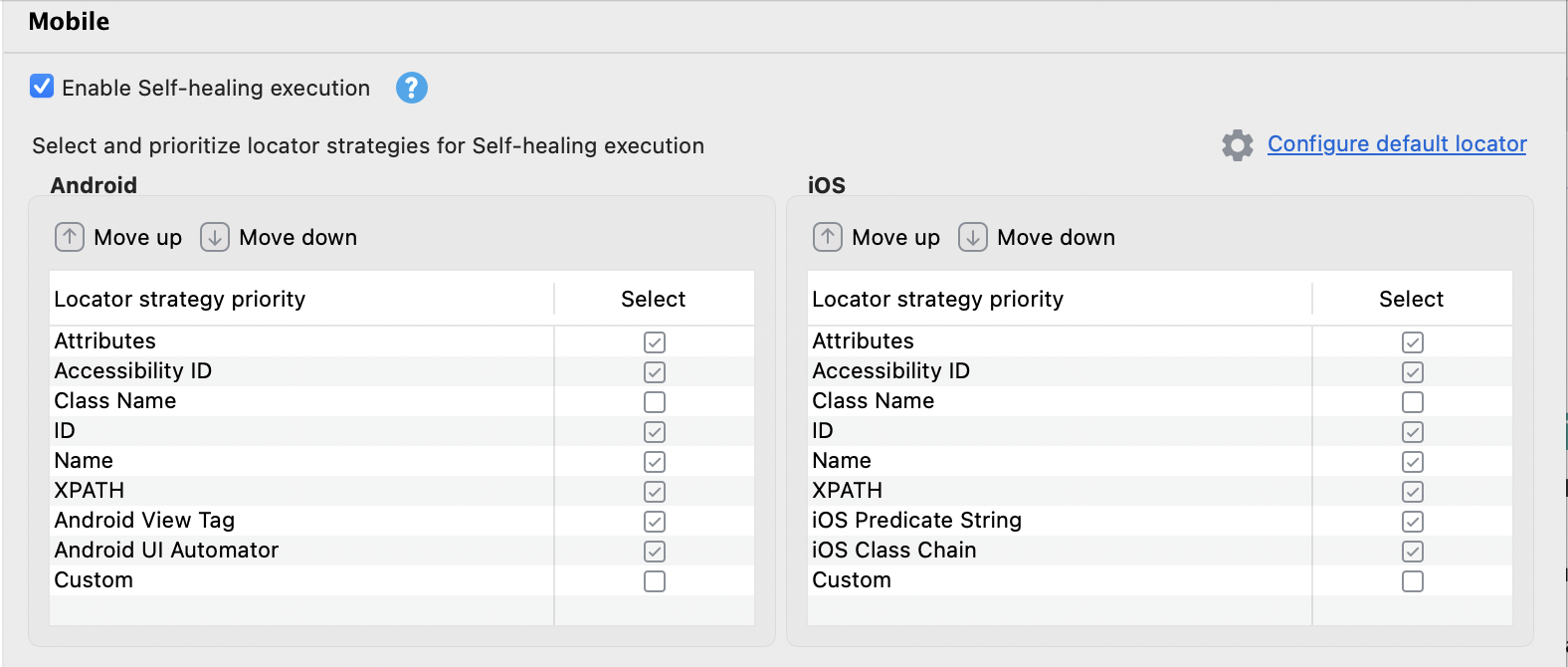Screen dimensions: 1568x667
Task: Uncheck the Android XPATH checkbox
Action: tap(655, 492)
